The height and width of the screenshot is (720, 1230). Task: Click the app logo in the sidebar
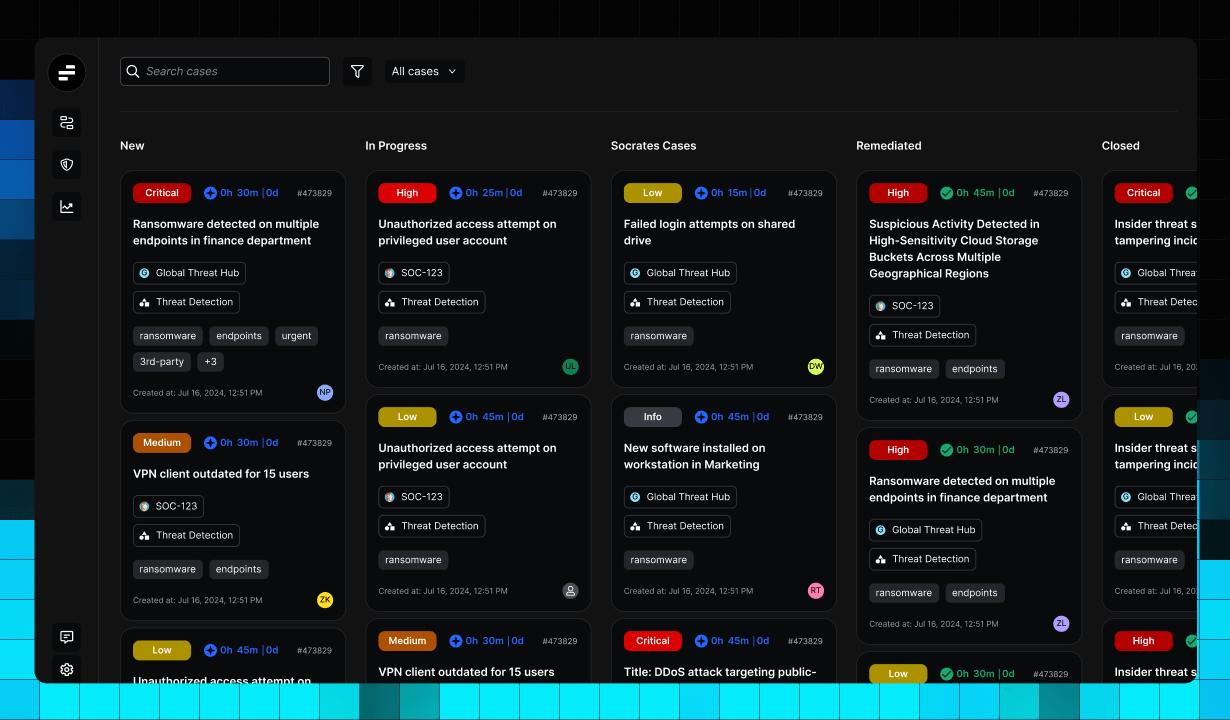tap(67, 72)
